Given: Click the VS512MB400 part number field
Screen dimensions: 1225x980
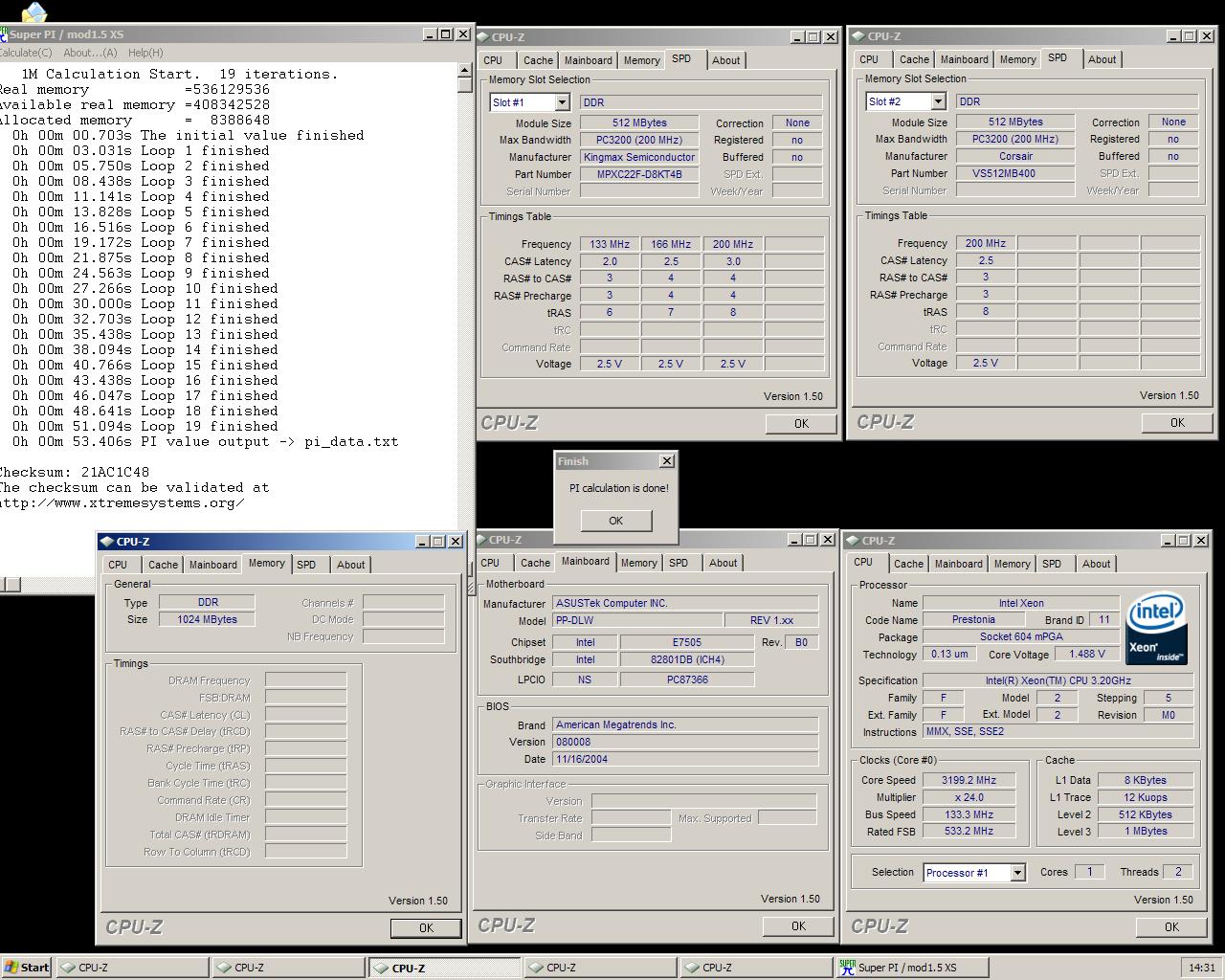Looking at the screenshot, I should 1015,173.
